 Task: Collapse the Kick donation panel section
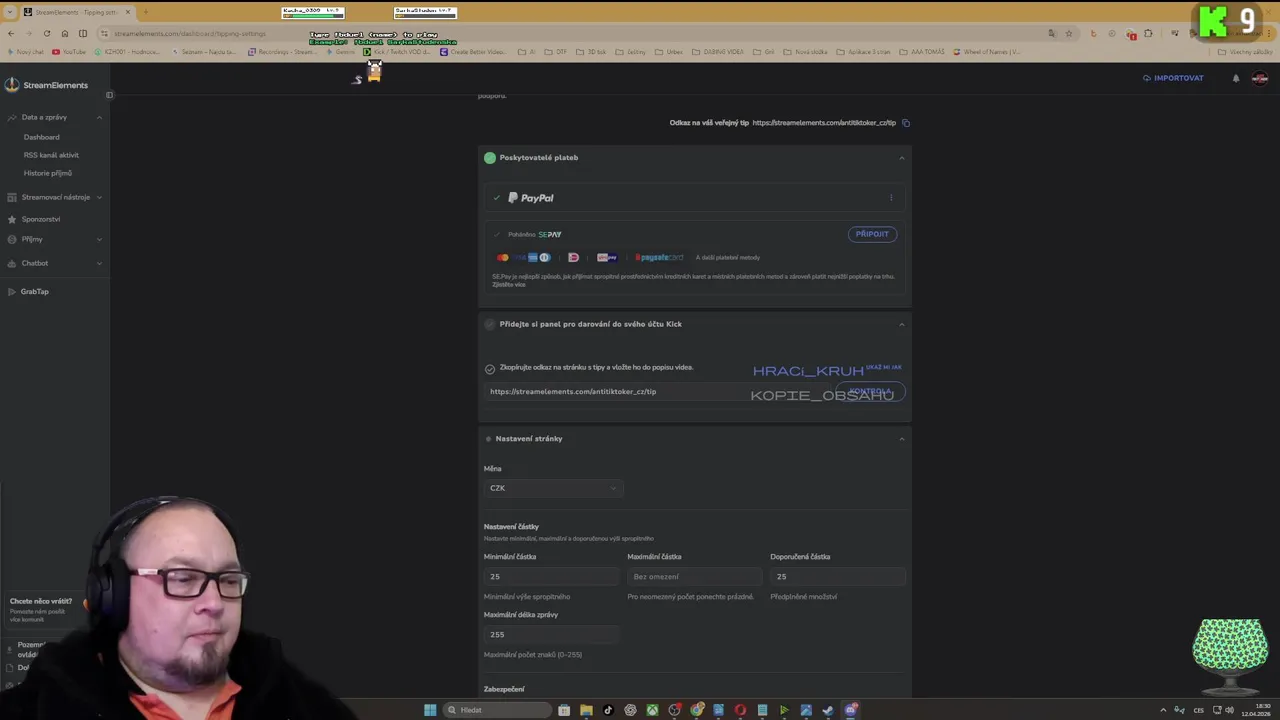click(x=901, y=324)
